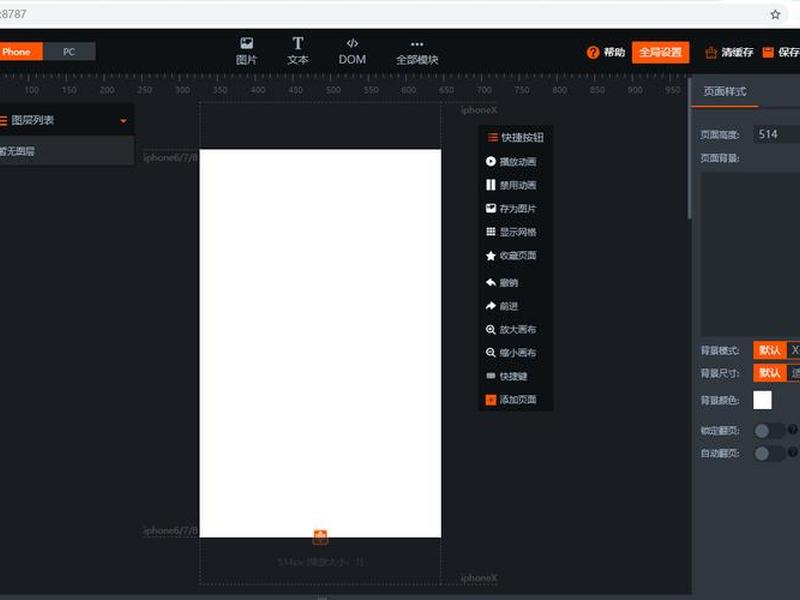Show grid using 显示网格 icon
800x600 pixels.
[511, 232]
